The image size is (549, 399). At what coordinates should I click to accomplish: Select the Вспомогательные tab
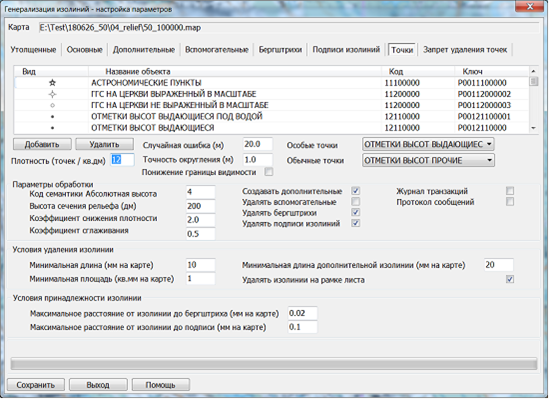coord(217,50)
